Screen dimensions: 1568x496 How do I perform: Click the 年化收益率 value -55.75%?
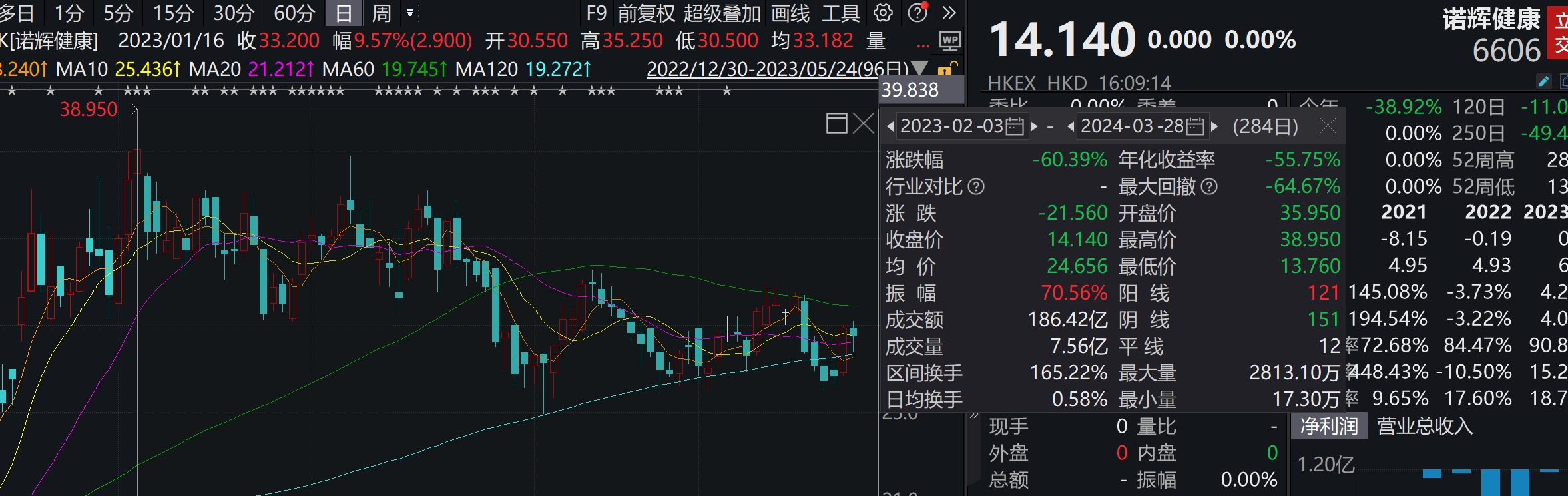(x=1303, y=160)
